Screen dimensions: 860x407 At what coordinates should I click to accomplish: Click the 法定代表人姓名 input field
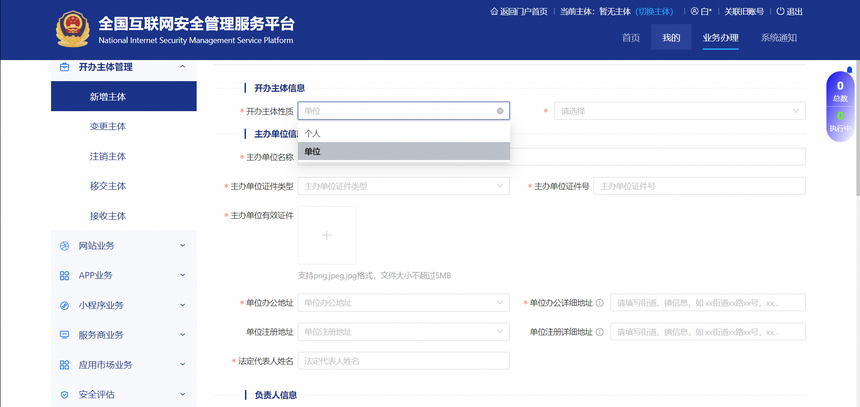click(x=403, y=361)
